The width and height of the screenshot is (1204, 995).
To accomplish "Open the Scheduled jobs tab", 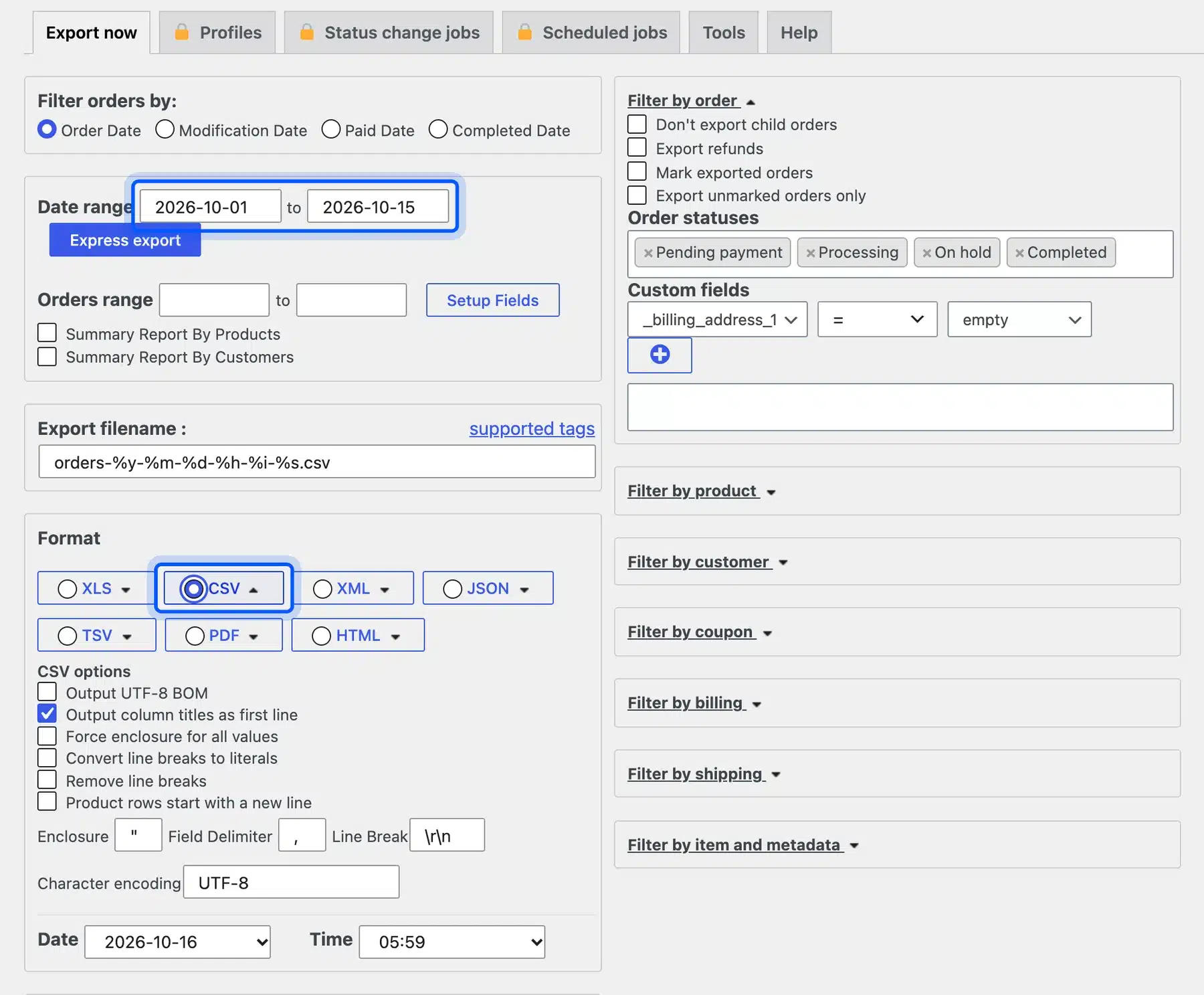I will (591, 32).
